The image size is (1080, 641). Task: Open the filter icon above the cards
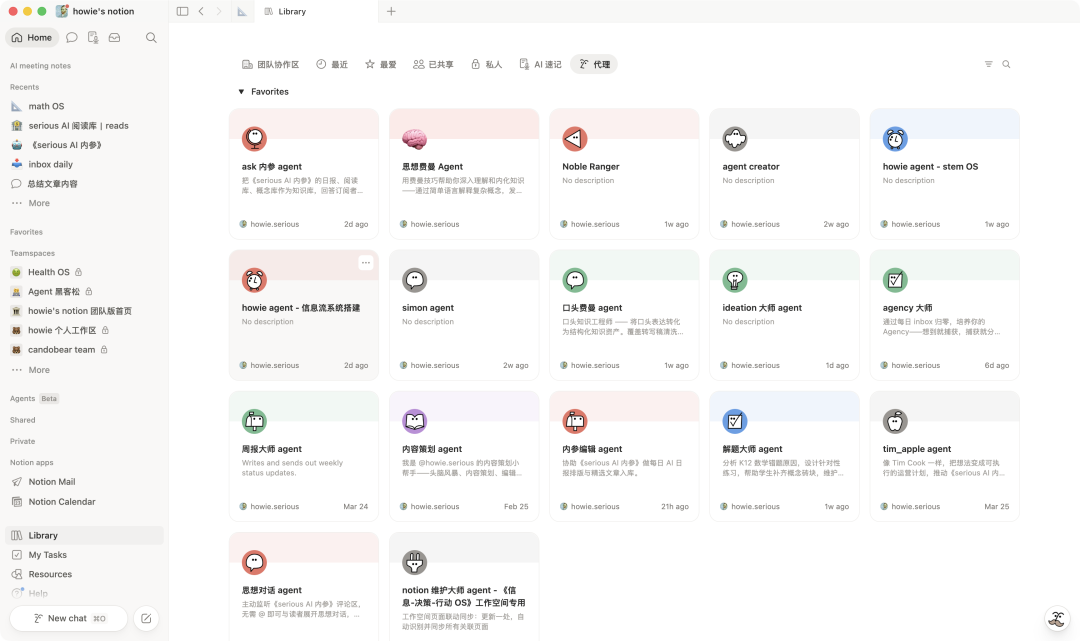[x=988, y=64]
